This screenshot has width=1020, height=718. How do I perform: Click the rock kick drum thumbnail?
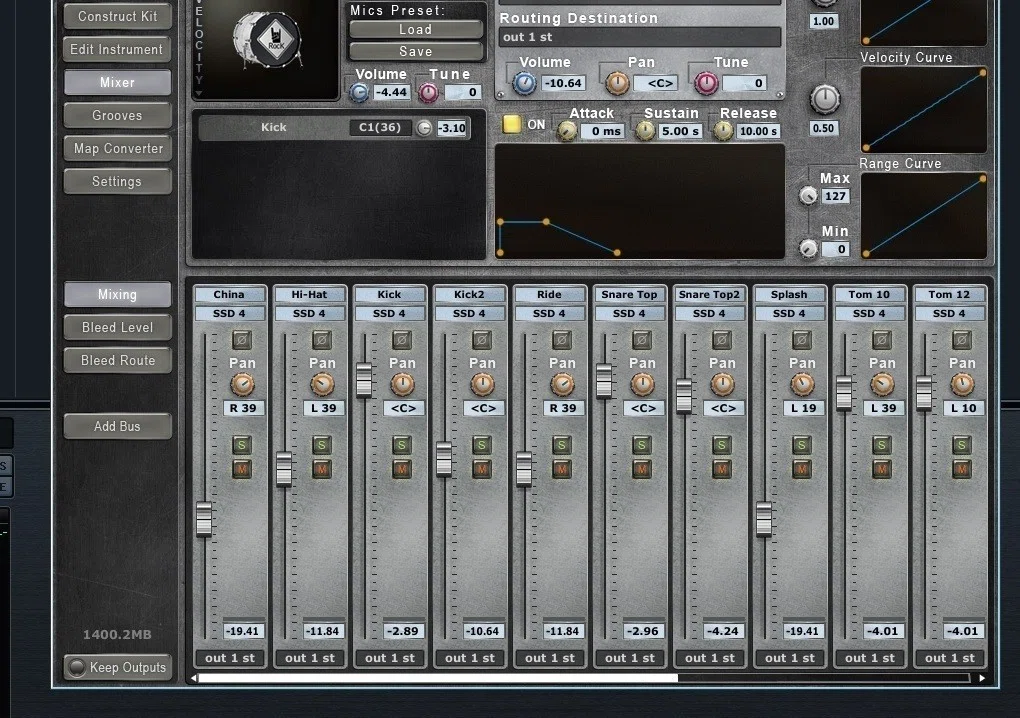pyautogui.click(x=267, y=40)
